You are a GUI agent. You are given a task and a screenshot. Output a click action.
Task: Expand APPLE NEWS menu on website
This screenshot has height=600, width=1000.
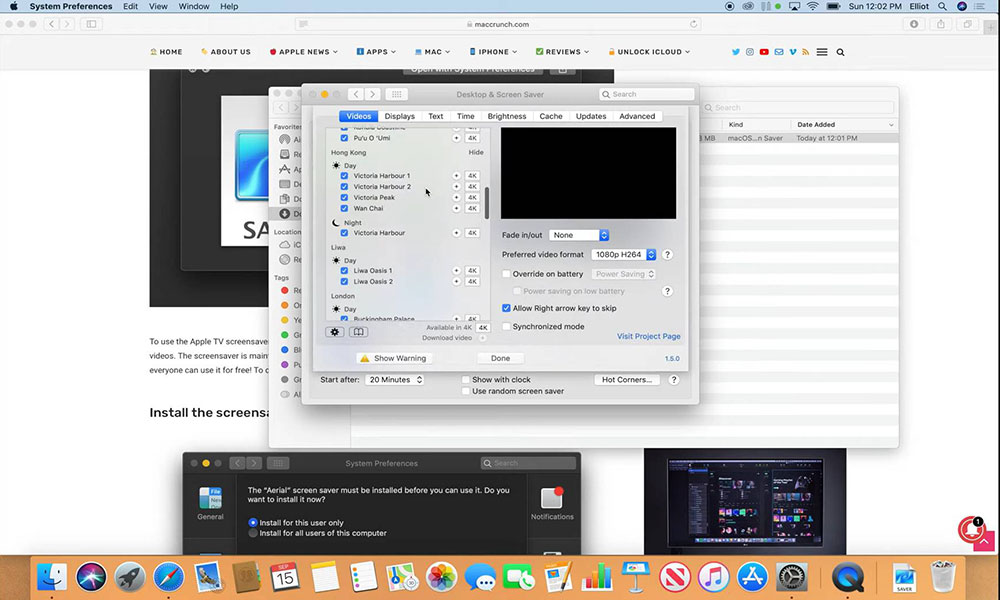[x=304, y=52]
